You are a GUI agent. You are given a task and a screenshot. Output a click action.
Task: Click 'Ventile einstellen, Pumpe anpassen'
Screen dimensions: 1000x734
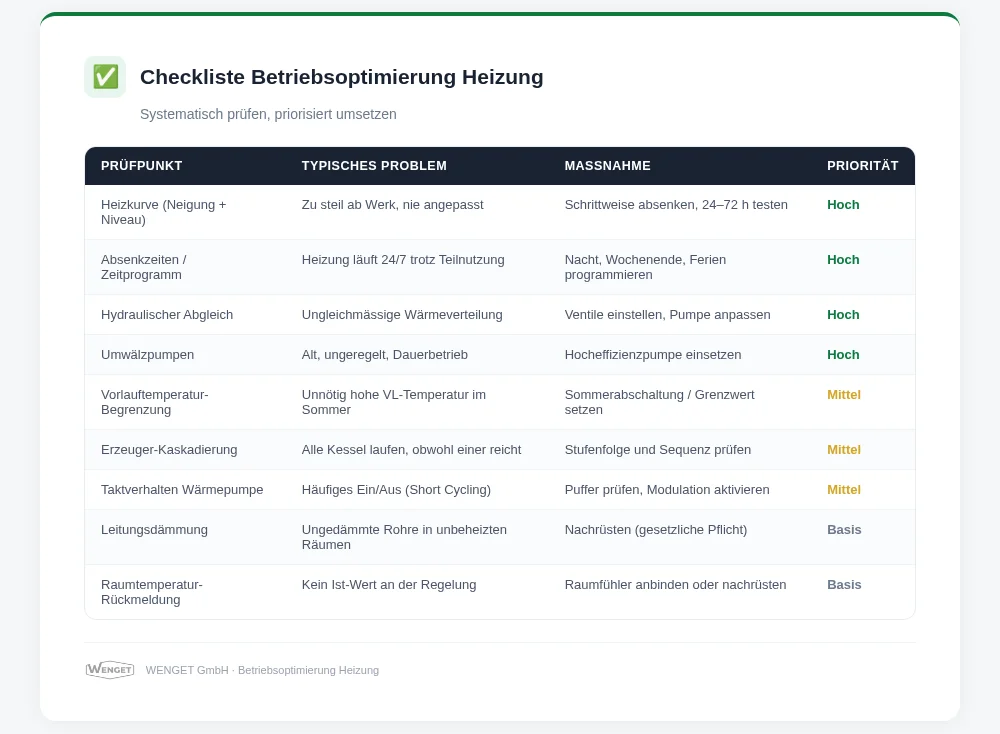point(667,314)
